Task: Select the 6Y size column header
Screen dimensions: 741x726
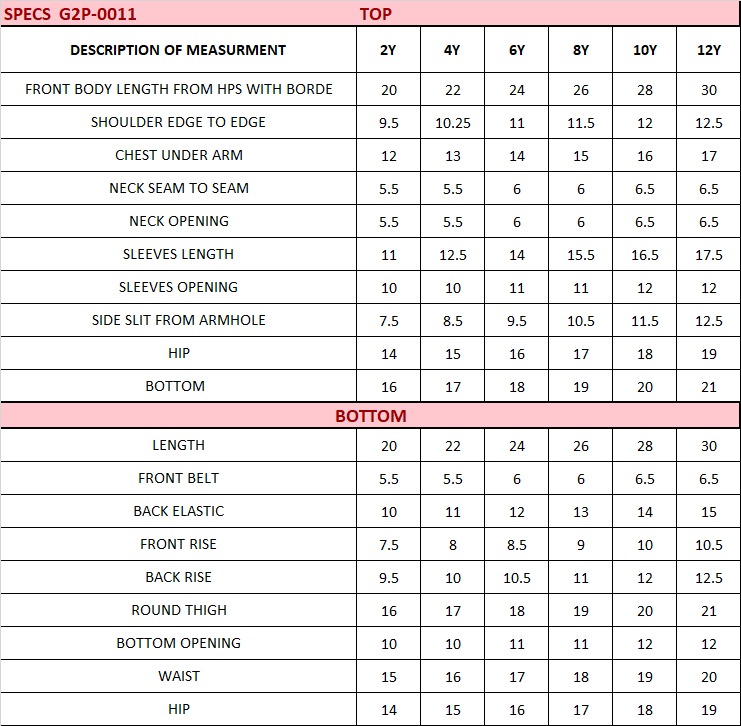Action: click(517, 50)
